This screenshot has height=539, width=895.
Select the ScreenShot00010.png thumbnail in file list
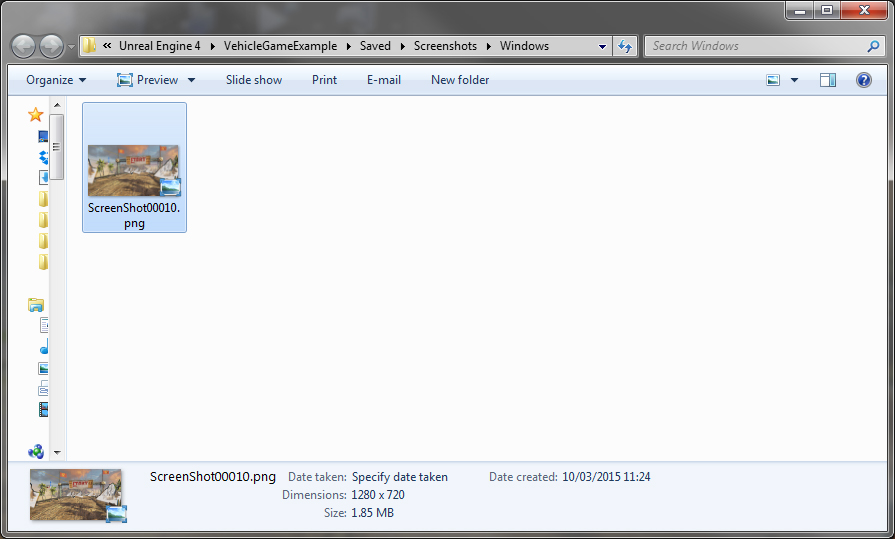point(134,171)
